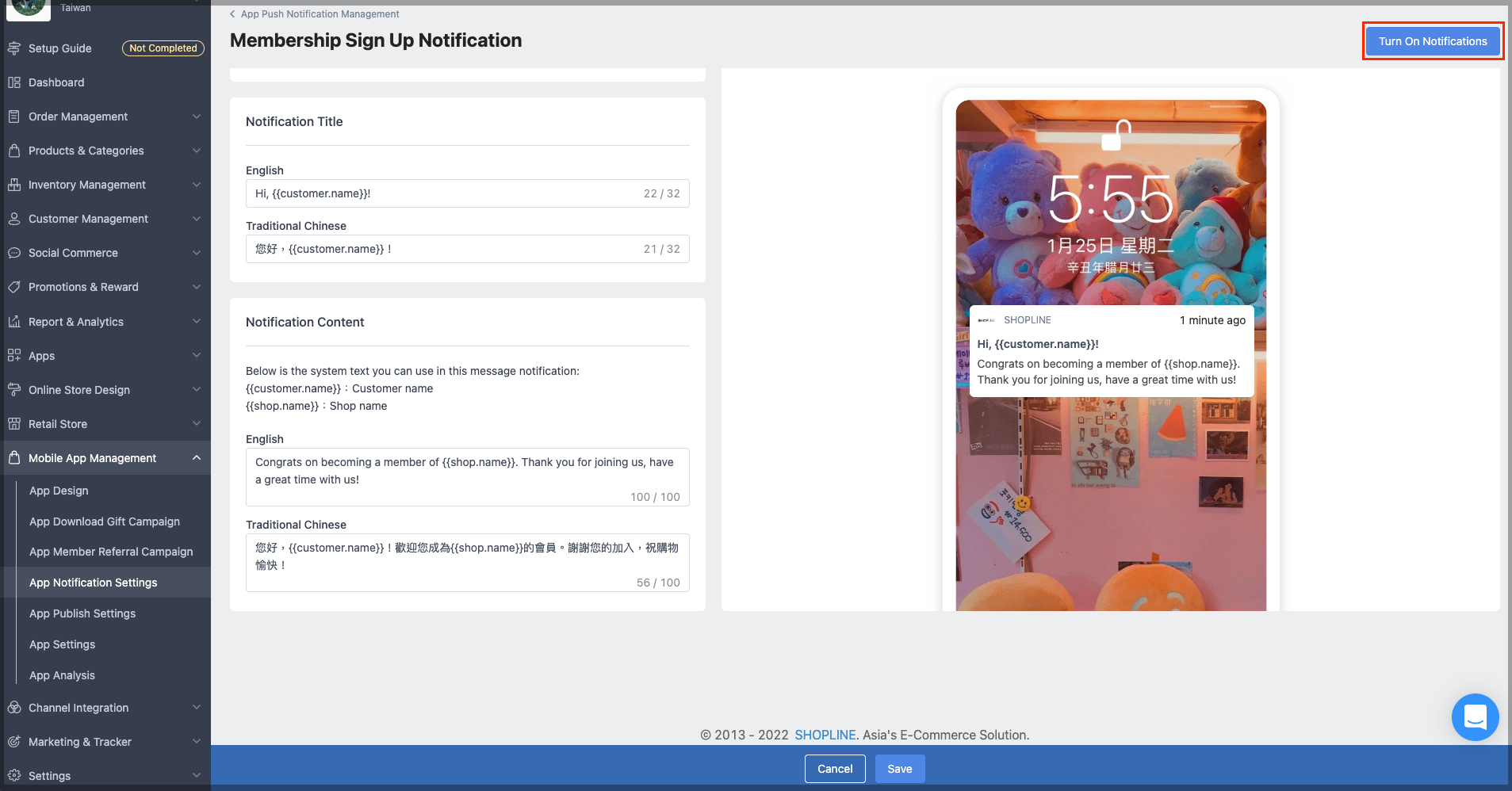The image size is (1512, 791).
Task: Go back to App Push Notification Management
Action: coord(320,14)
